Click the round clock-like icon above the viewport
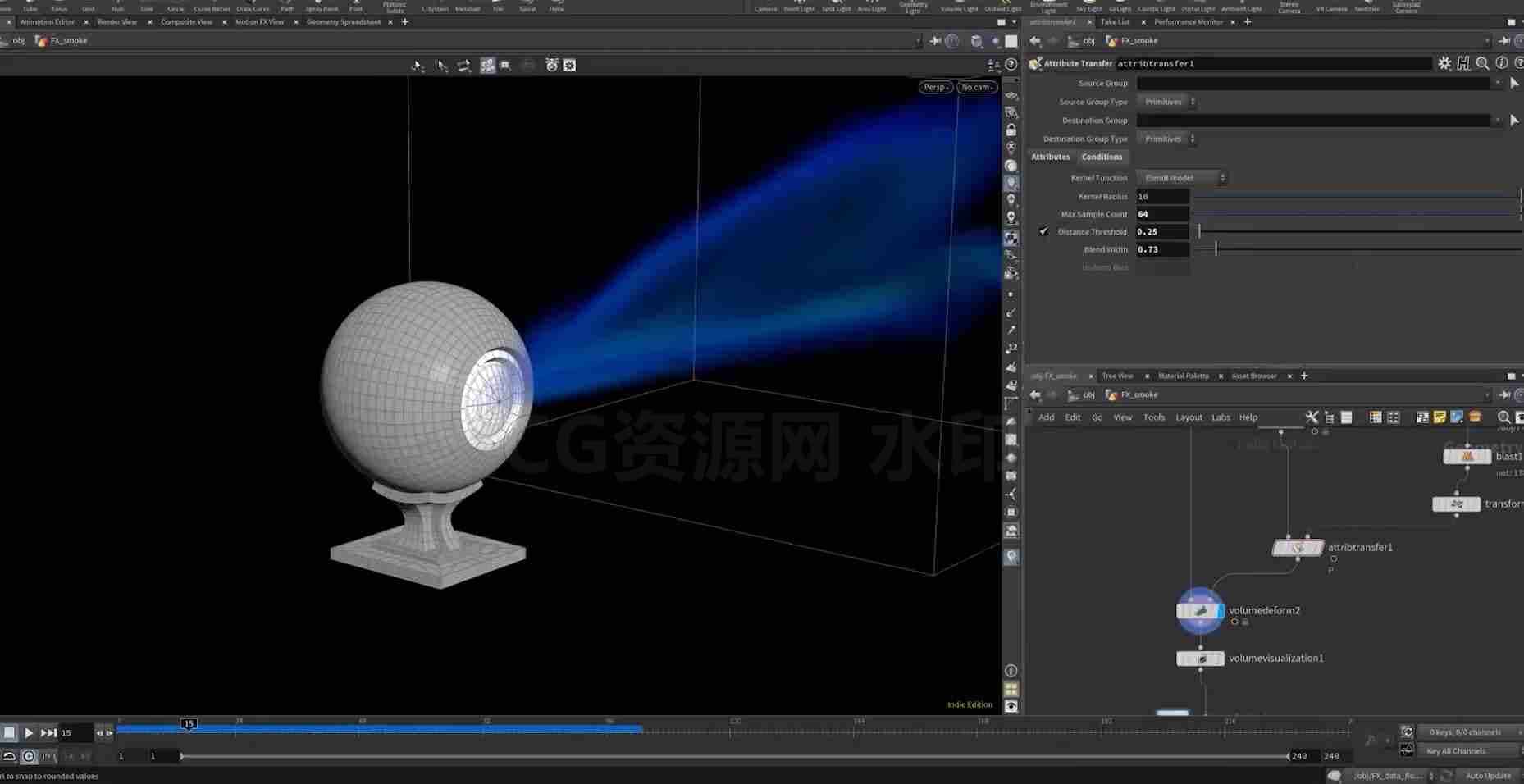The image size is (1524, 784). click(x=551, y=65)
